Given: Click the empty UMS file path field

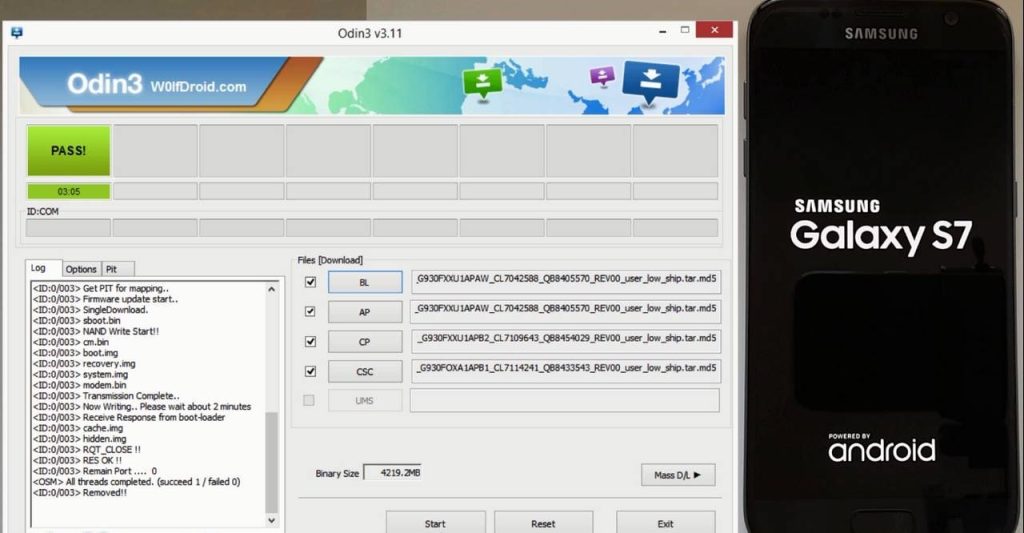Looking at the screenshot, I should pos(565,400).
